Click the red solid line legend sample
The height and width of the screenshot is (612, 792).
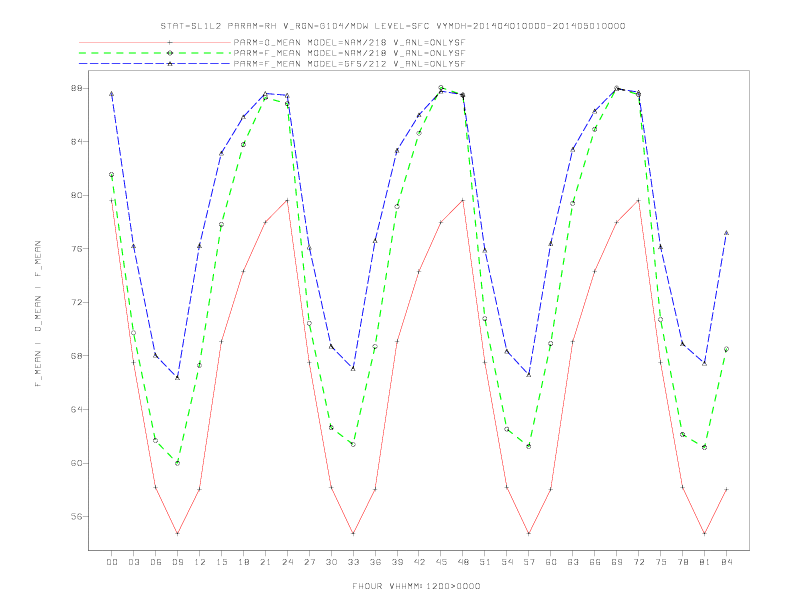coord(155,42)
